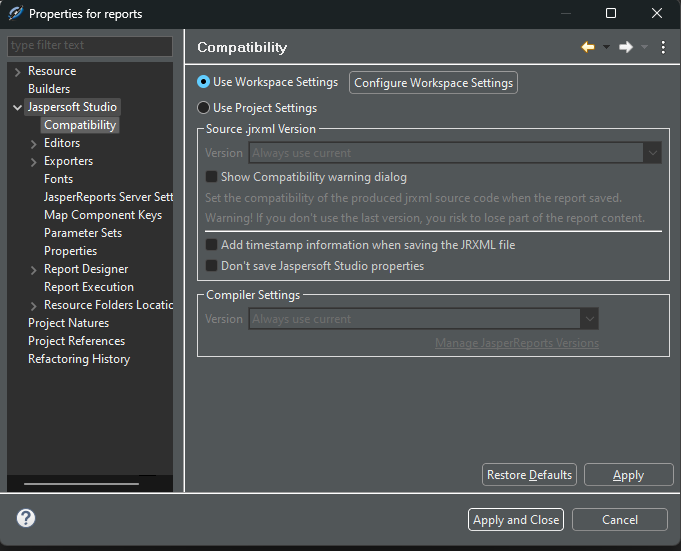Viewport: 681px width, 551px height.
Task: Select Builders in the tree
Action: tap(49, 89)
